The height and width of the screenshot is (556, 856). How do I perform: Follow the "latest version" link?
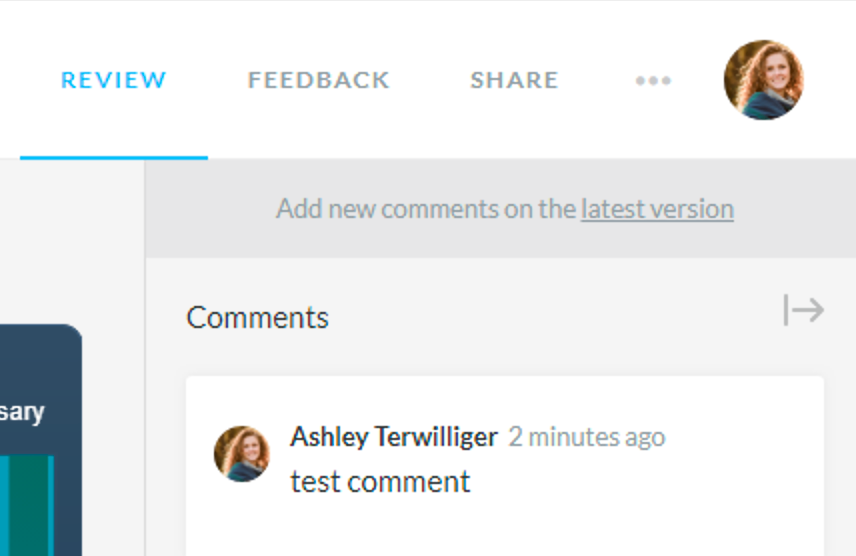[x=657, y=209]
